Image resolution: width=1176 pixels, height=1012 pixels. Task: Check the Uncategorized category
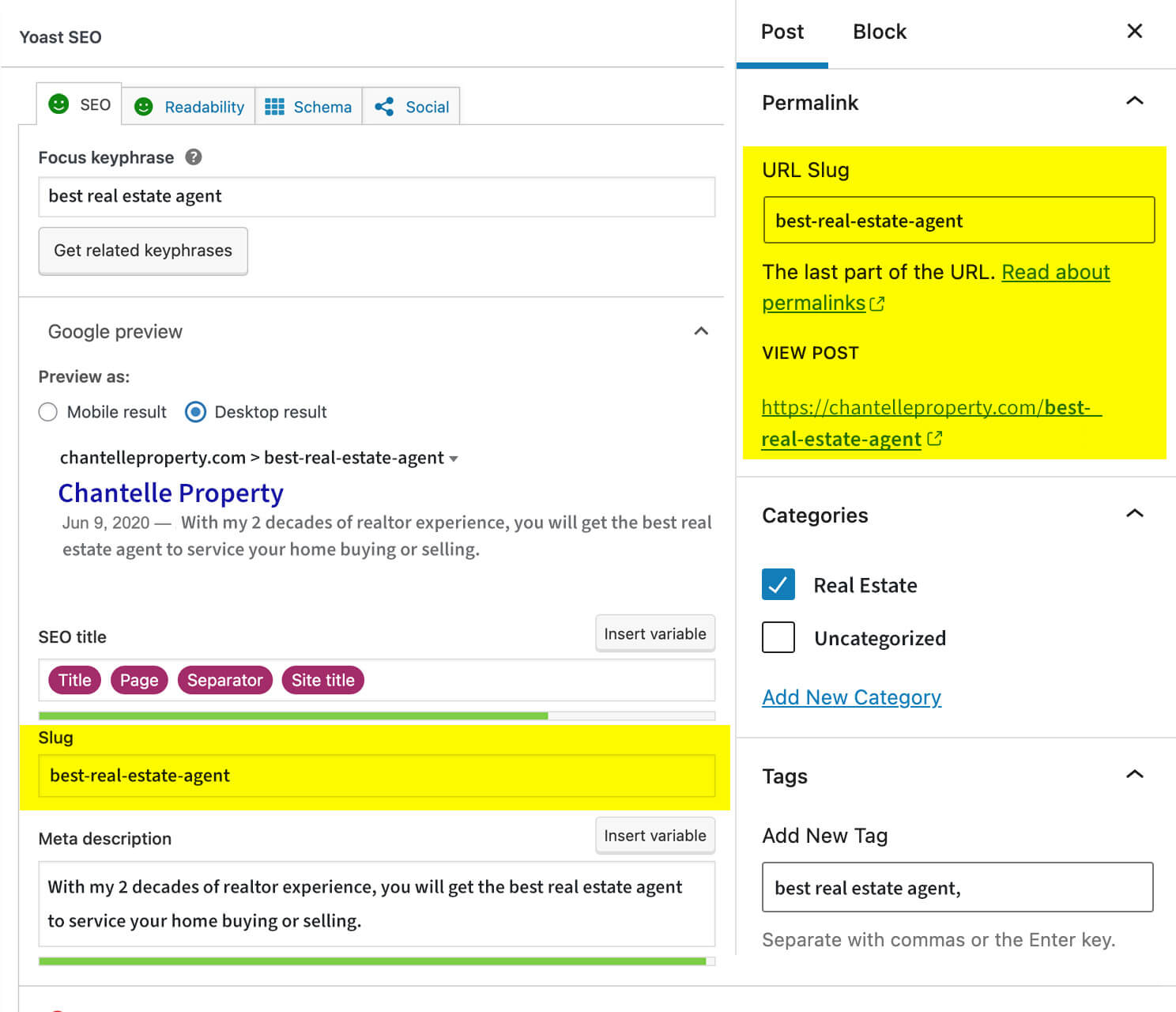pyautogui.click(x=778, y=637)
